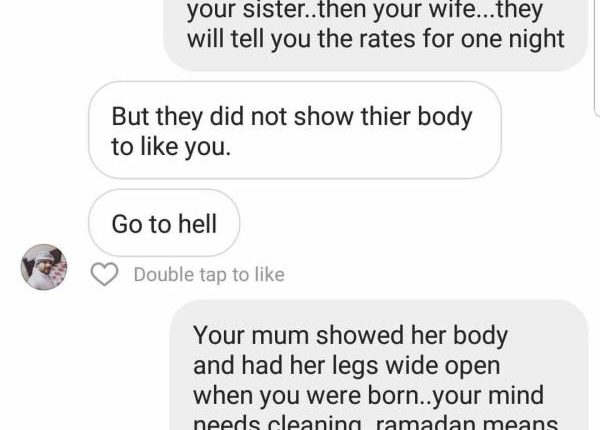Click the partial line 'needs cleaning..ramadan means'
This screenshot has height=430, width=600.
click(x=375, y=422)
